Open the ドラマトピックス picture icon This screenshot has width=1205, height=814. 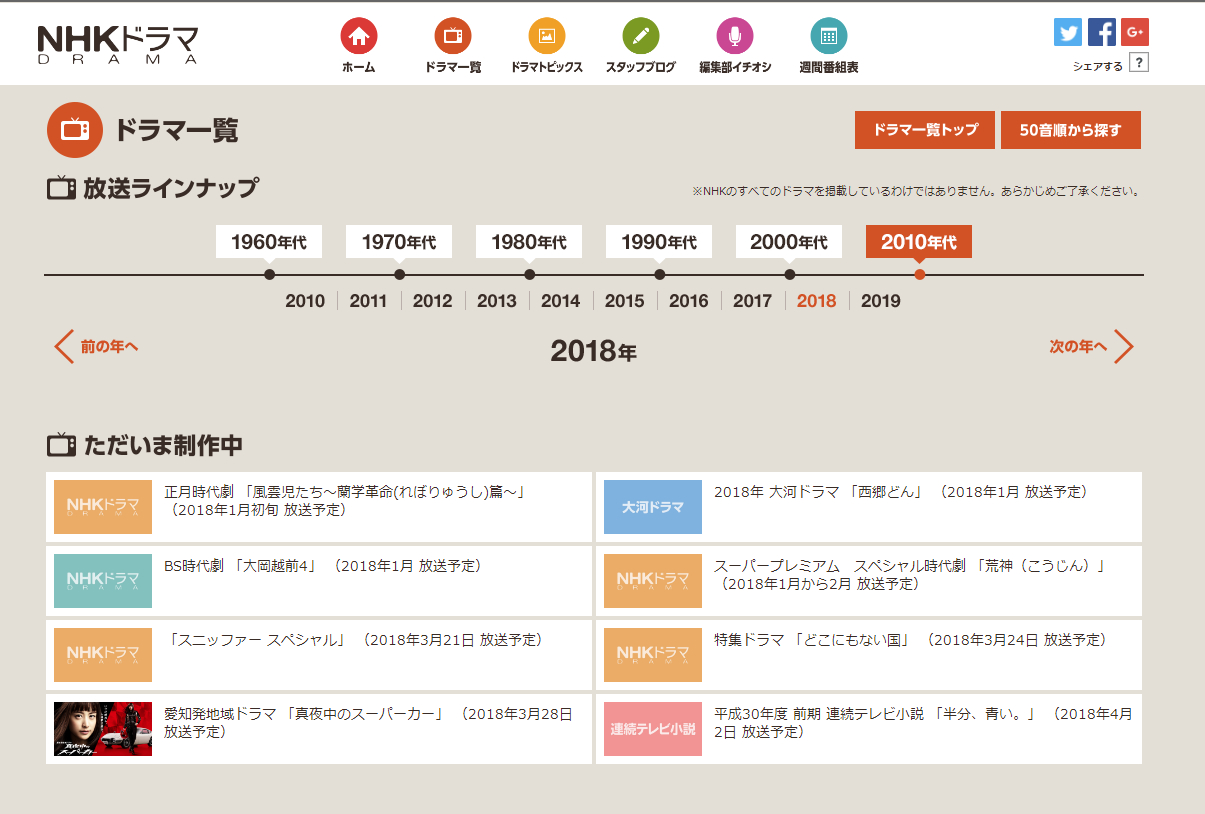click(546, 36)
